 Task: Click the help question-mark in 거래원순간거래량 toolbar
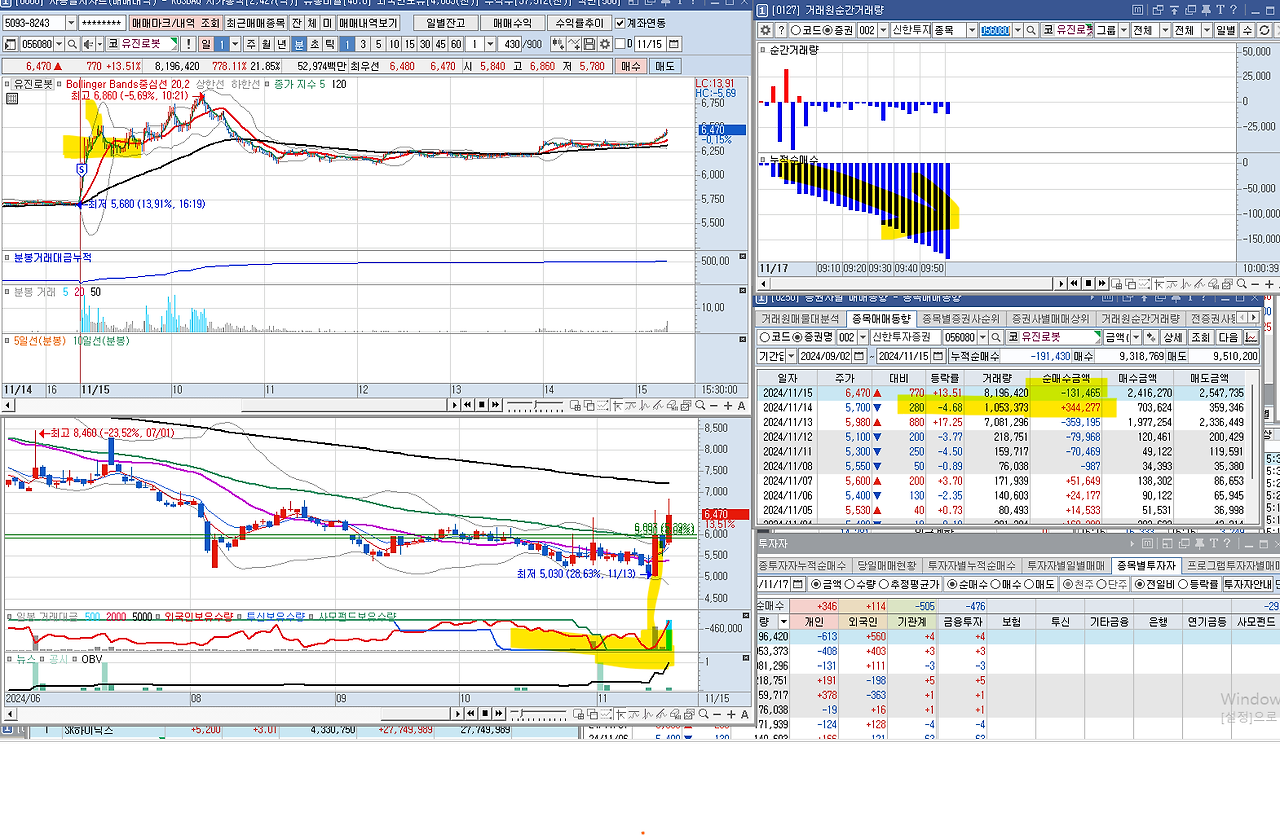pyautogui.click(x=781, y=30)
